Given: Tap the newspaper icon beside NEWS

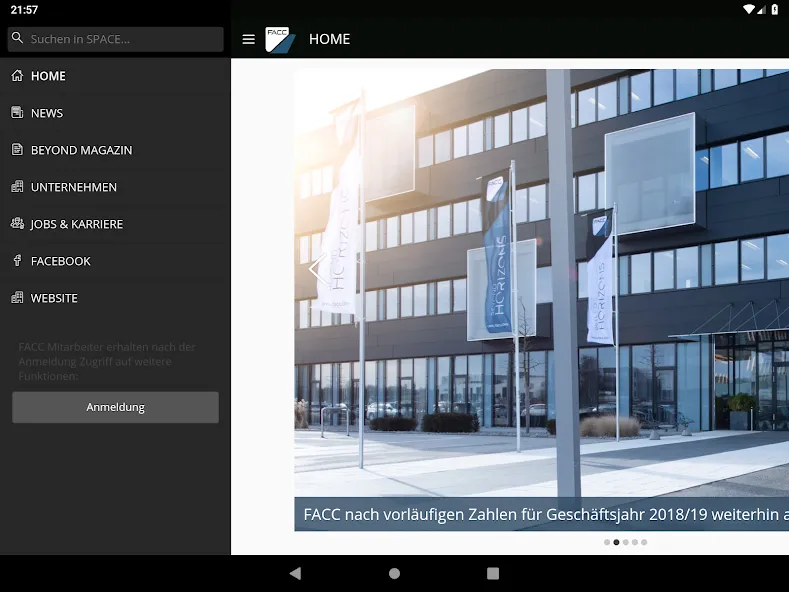Looking at the screenshot, I should [17, 112].
